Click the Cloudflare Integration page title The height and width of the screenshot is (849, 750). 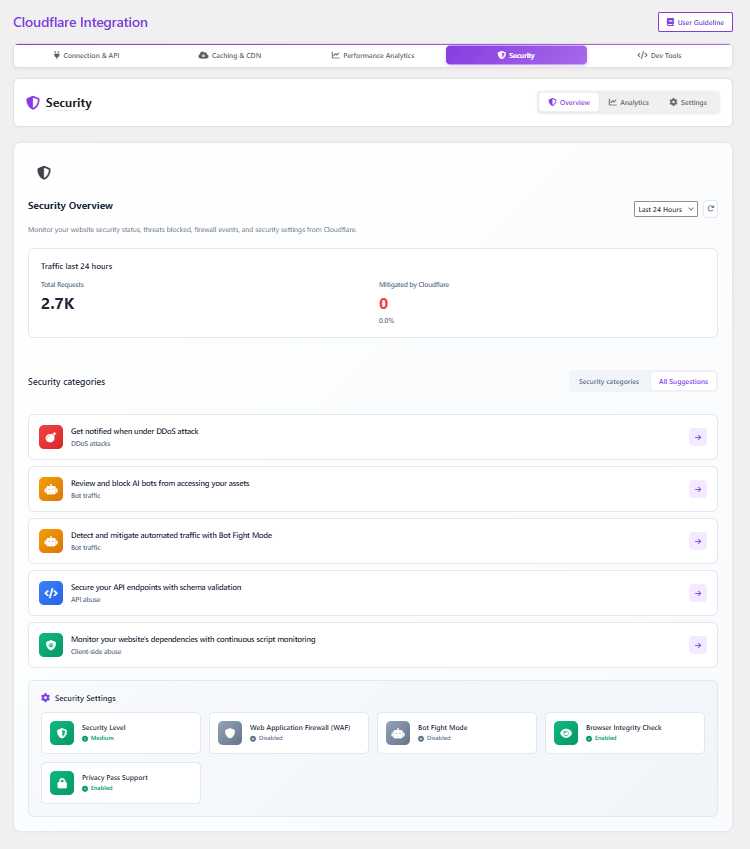point(80,22)
